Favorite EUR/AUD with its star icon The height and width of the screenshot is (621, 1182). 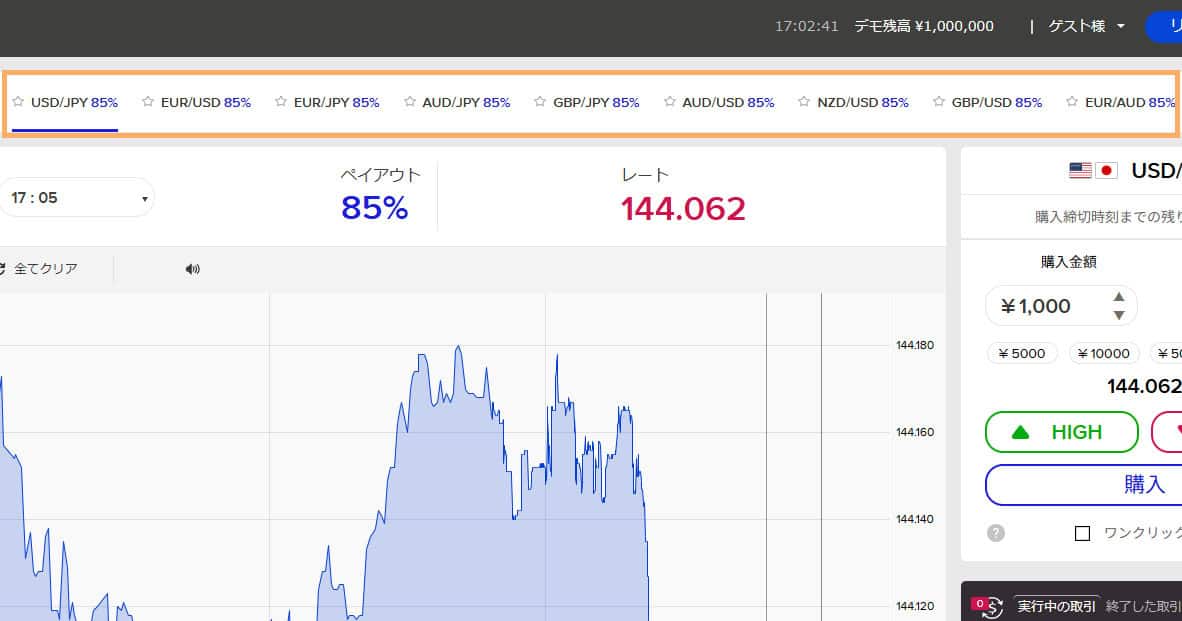(1072, 102)
